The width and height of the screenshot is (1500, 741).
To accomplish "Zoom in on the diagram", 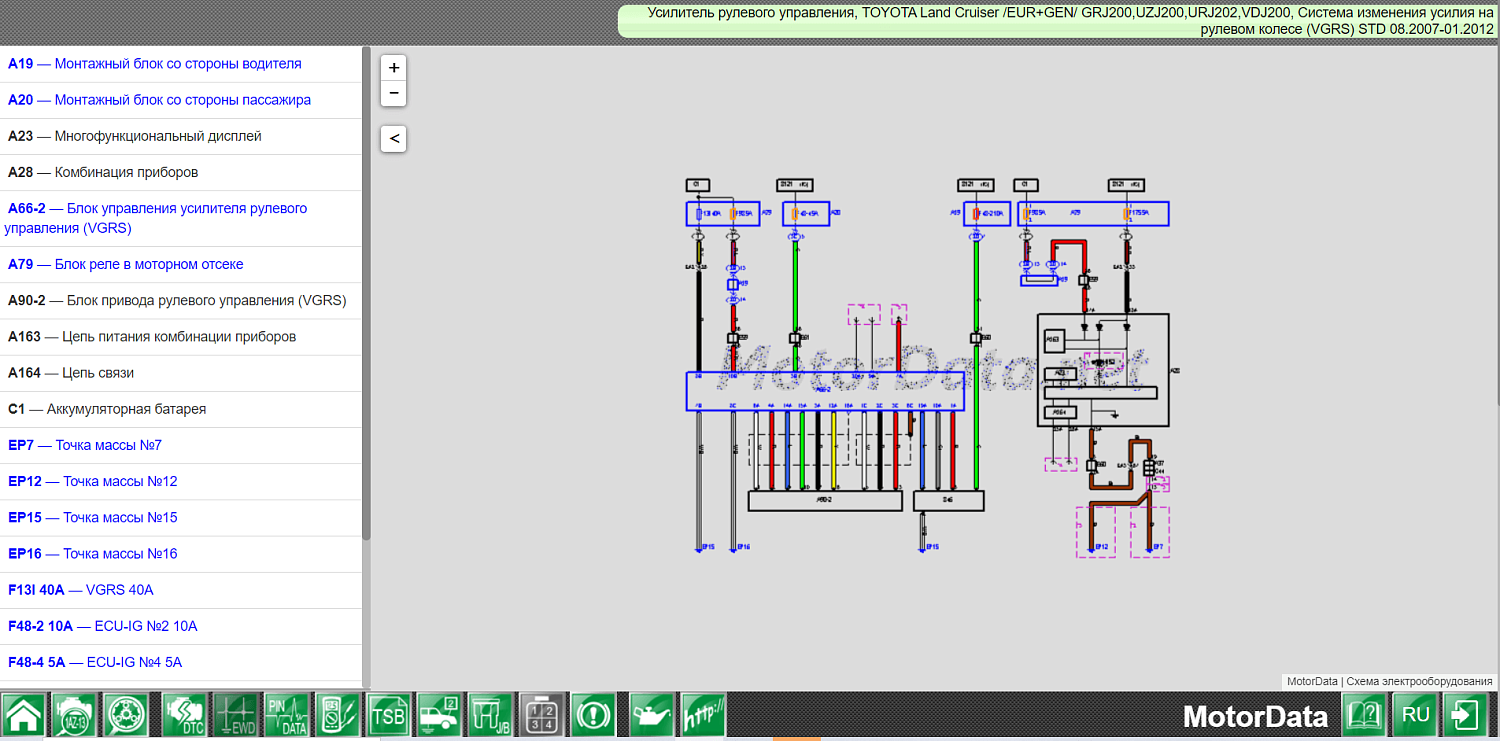I will tap(394, 68).
